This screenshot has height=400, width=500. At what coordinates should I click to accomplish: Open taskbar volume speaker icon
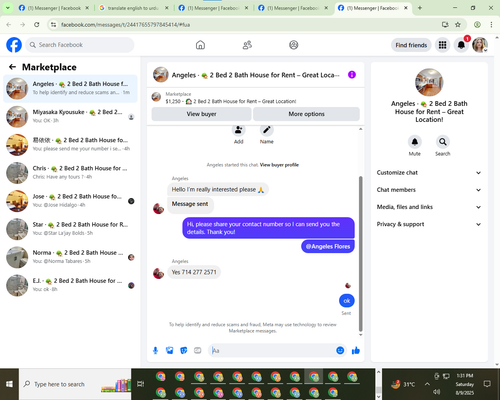coord(436,392)
